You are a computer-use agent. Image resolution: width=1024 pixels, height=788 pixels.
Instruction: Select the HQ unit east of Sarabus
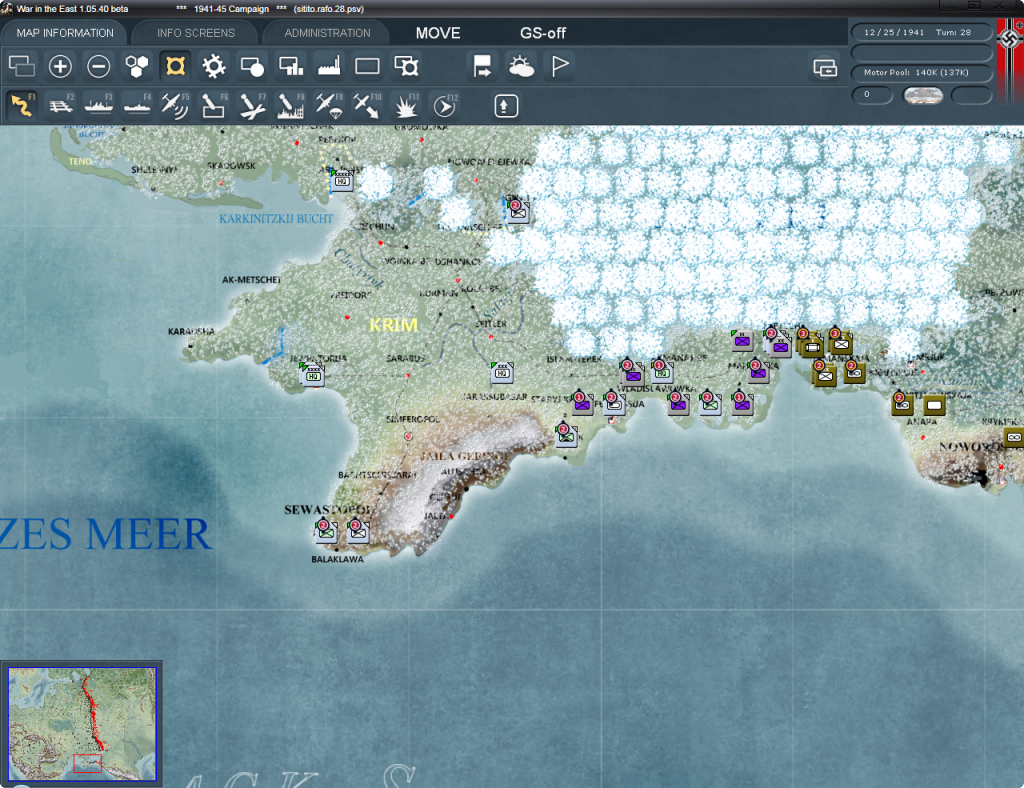[x=502, y=372]
